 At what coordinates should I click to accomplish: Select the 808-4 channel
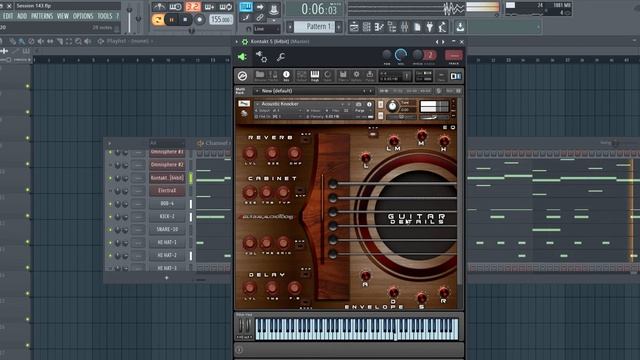tap(167, 204)
